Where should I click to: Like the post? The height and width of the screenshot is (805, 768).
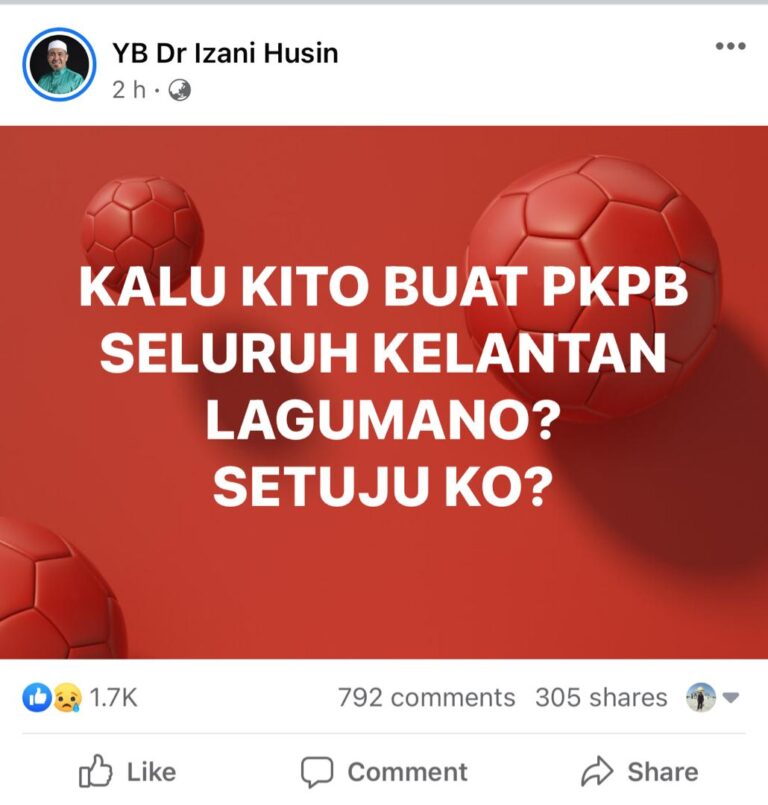(127, 771)
